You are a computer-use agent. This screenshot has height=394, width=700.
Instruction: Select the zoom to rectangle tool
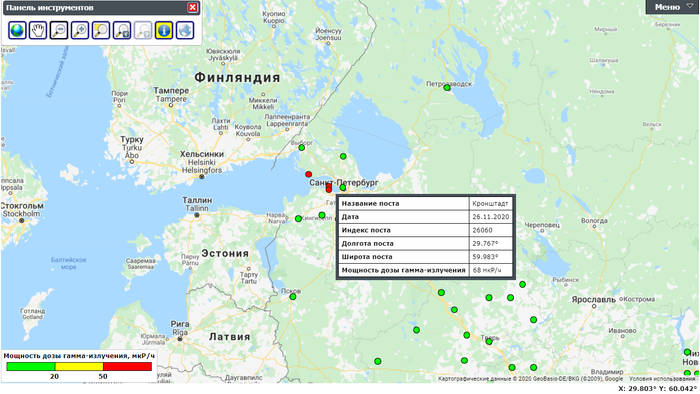(101, 30)
